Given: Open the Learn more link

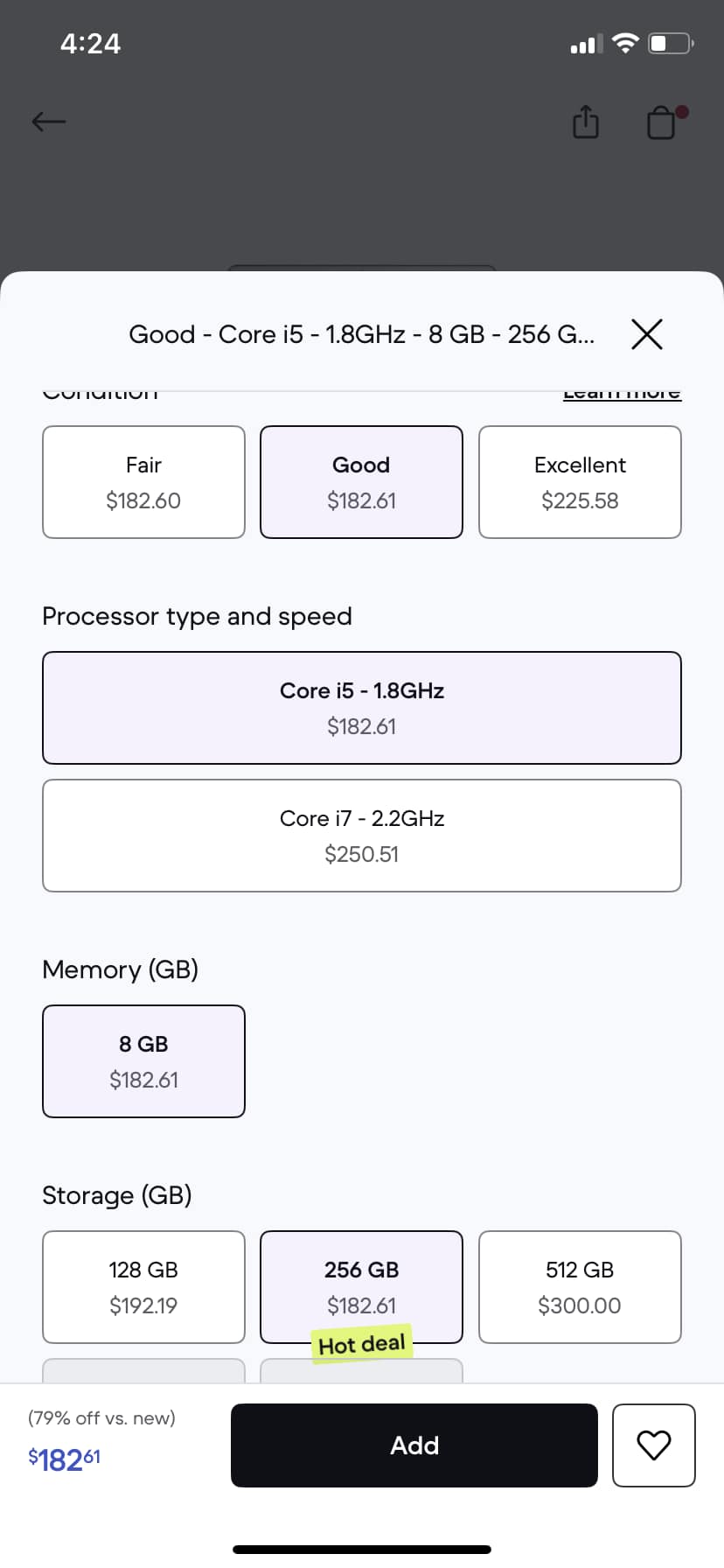Looking at the screenshot, I should tap(622, 394).
